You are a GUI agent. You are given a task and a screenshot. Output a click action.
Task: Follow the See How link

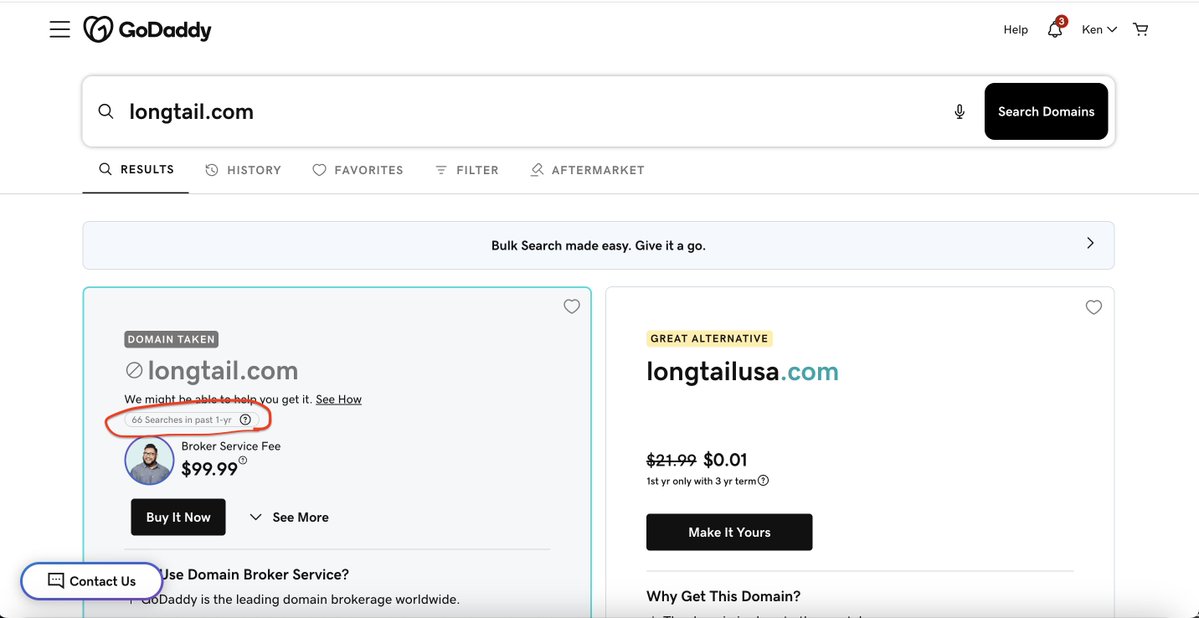[339, 399]
